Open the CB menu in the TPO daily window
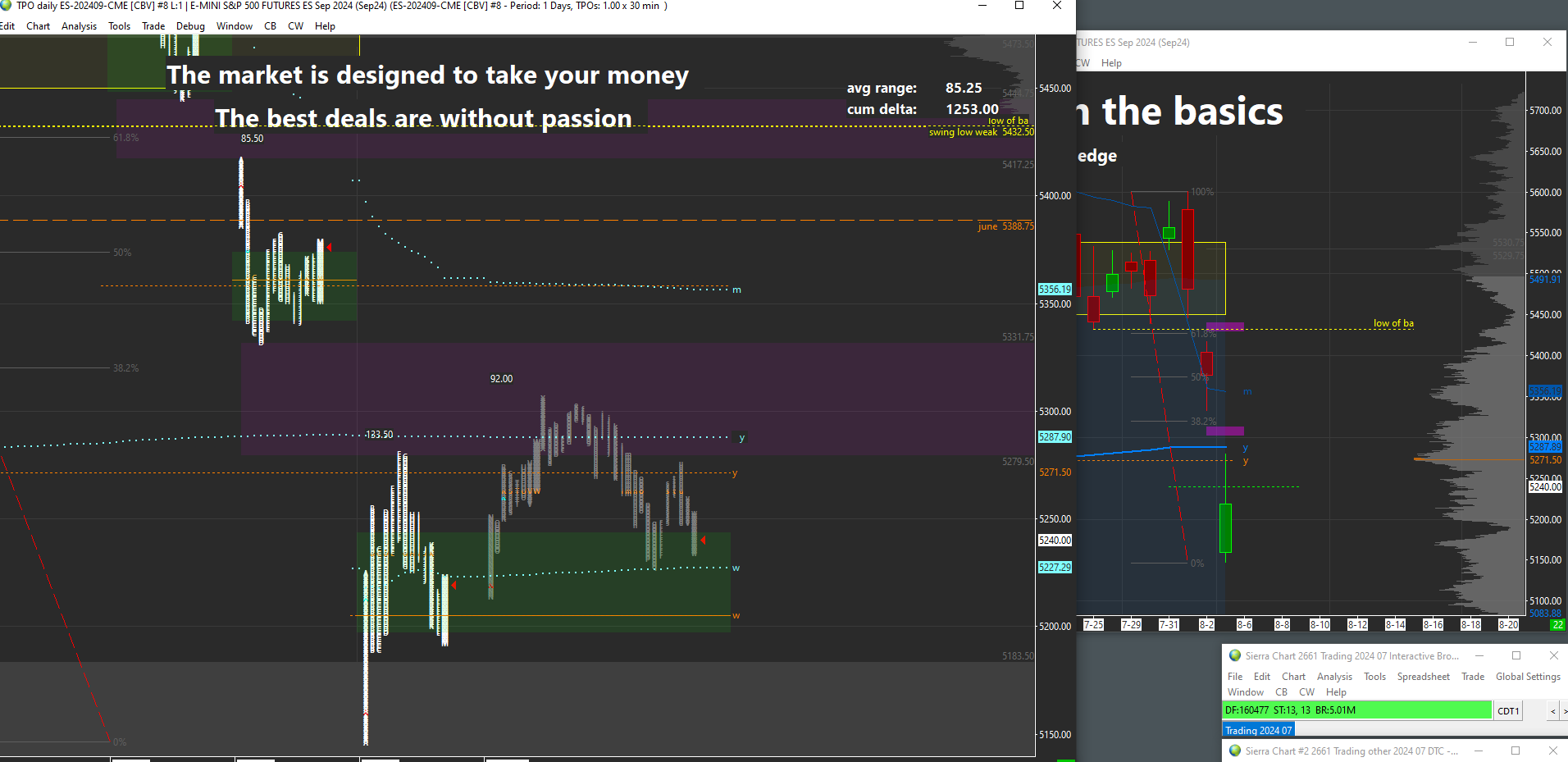1568x762 pixels. coord(271,26)
